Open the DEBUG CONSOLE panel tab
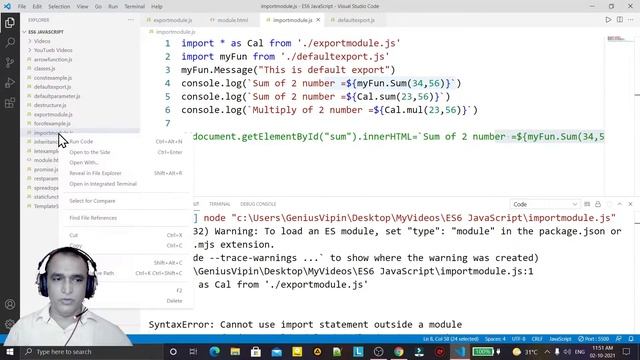Image resolution: width=640 pixels, height=360 pixels. tap(258, 204)
